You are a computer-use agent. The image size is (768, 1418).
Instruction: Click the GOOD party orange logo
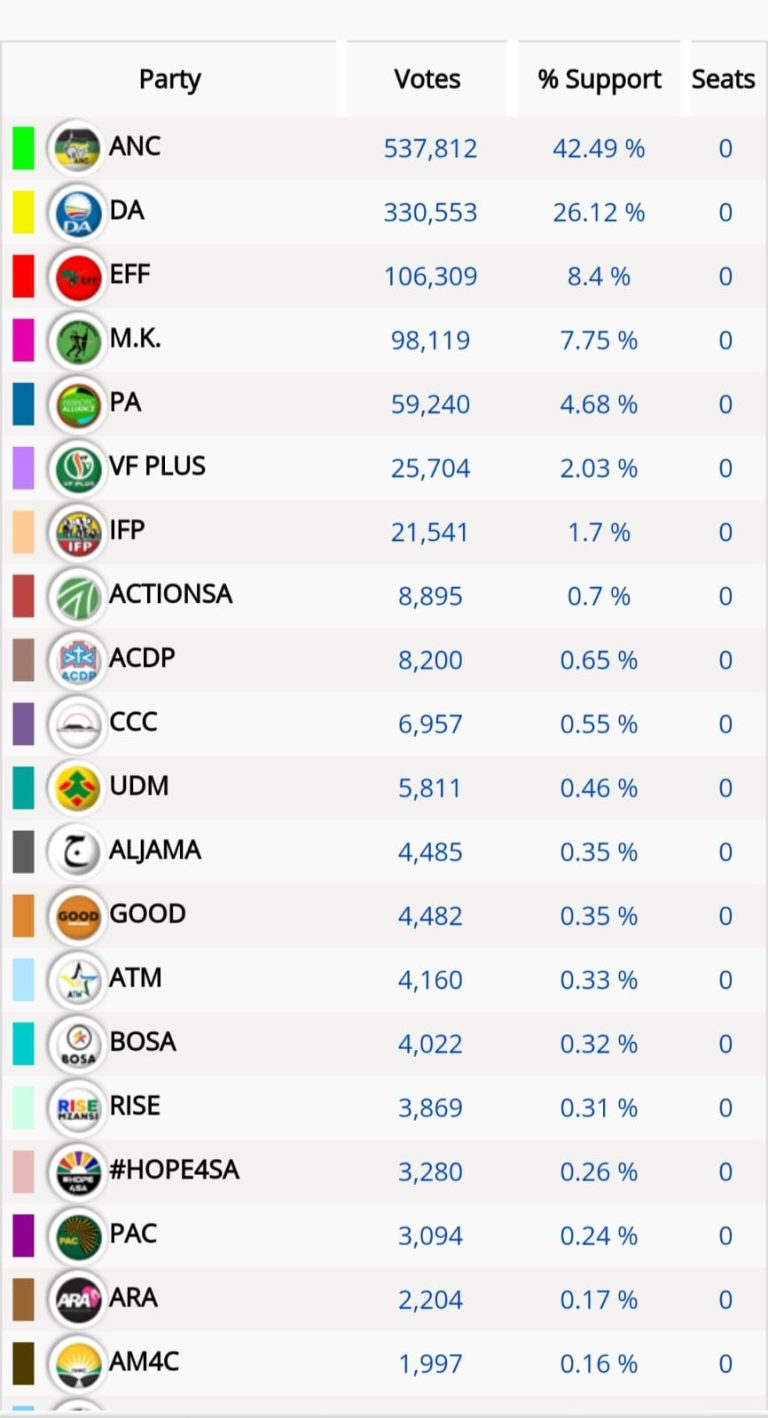(76, 917)
